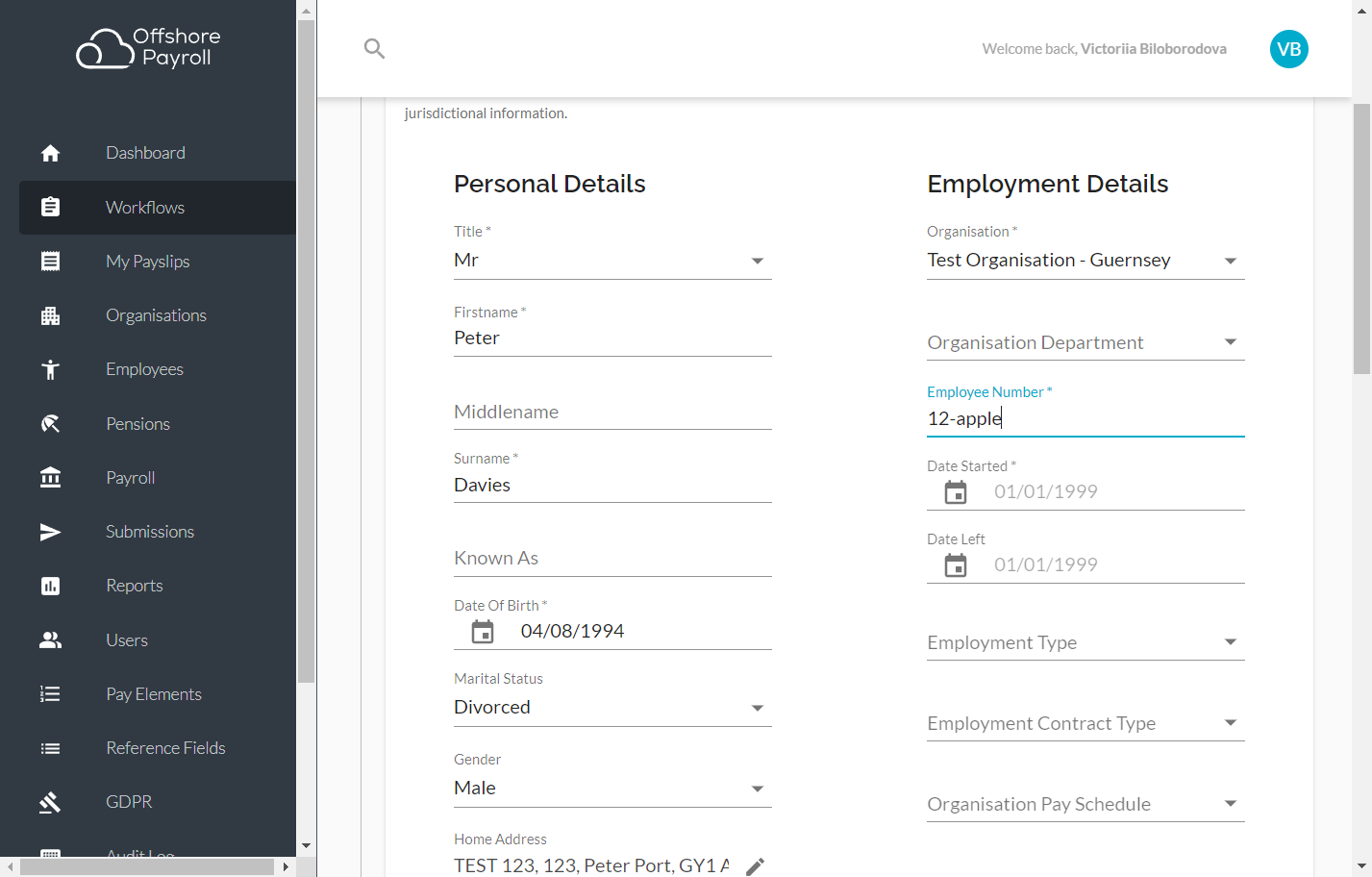1372x877 pixels.
Task: Open Payroll menu item
Action: (158, 478)
